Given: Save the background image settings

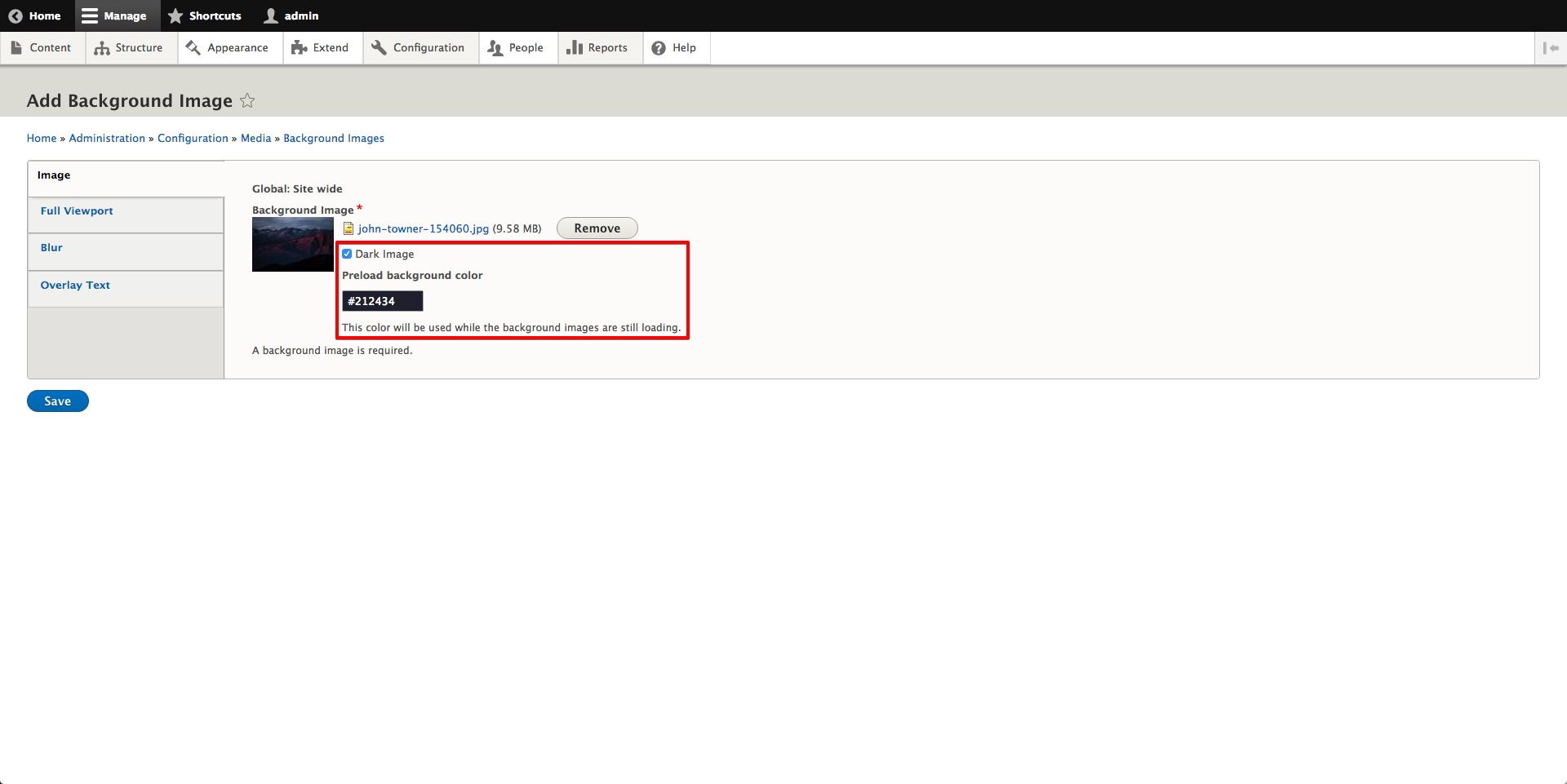Looking at the screenshot, I should tap(57, 401).
